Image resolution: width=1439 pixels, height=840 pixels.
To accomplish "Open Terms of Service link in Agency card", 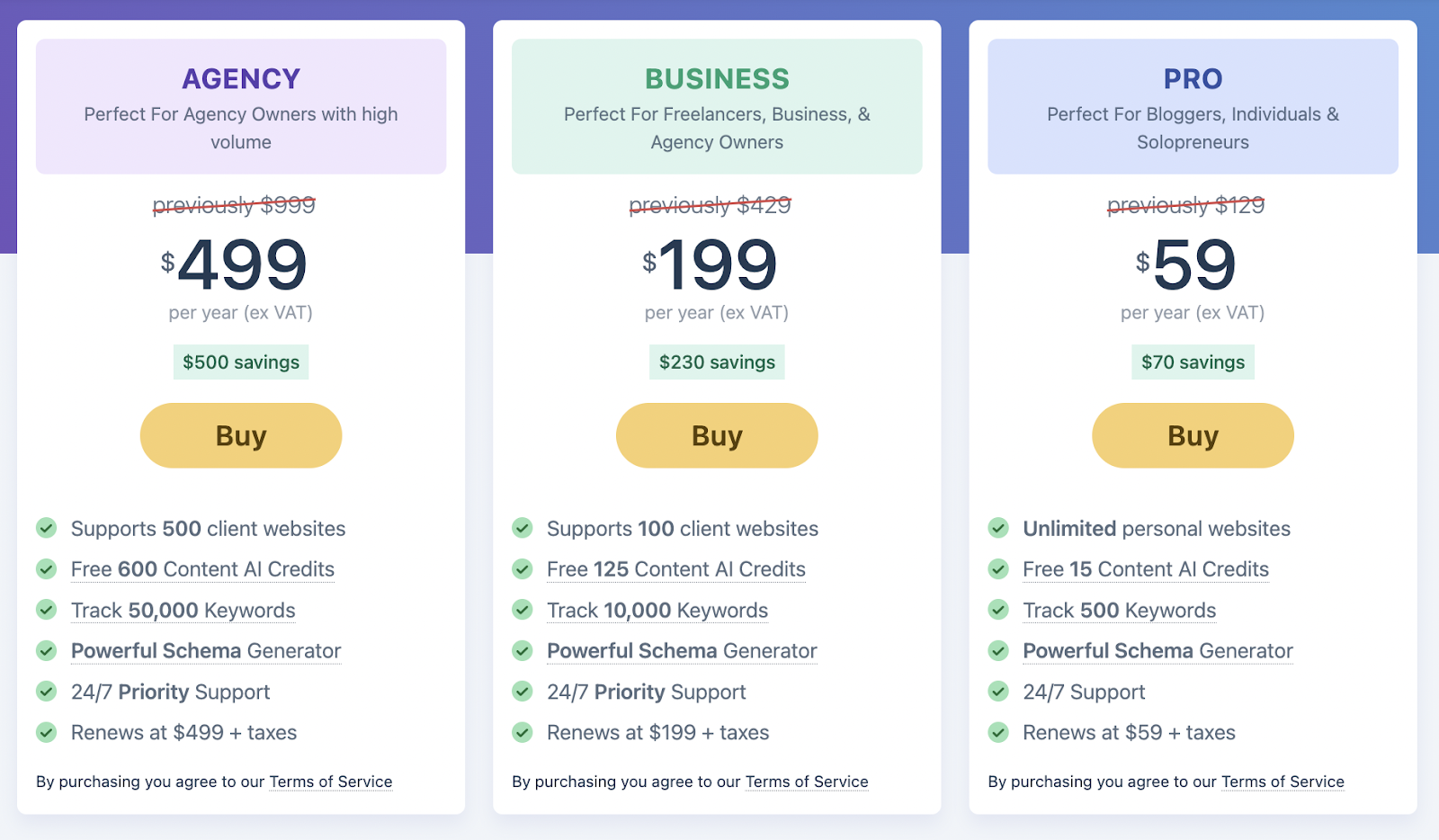I will pyautogui.click(x=331, y=782).
